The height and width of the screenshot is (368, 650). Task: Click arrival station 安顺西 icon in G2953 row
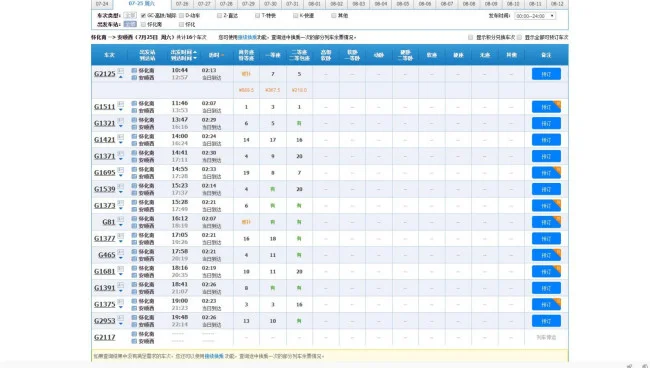pyautogui.click(x=134, y=324)
